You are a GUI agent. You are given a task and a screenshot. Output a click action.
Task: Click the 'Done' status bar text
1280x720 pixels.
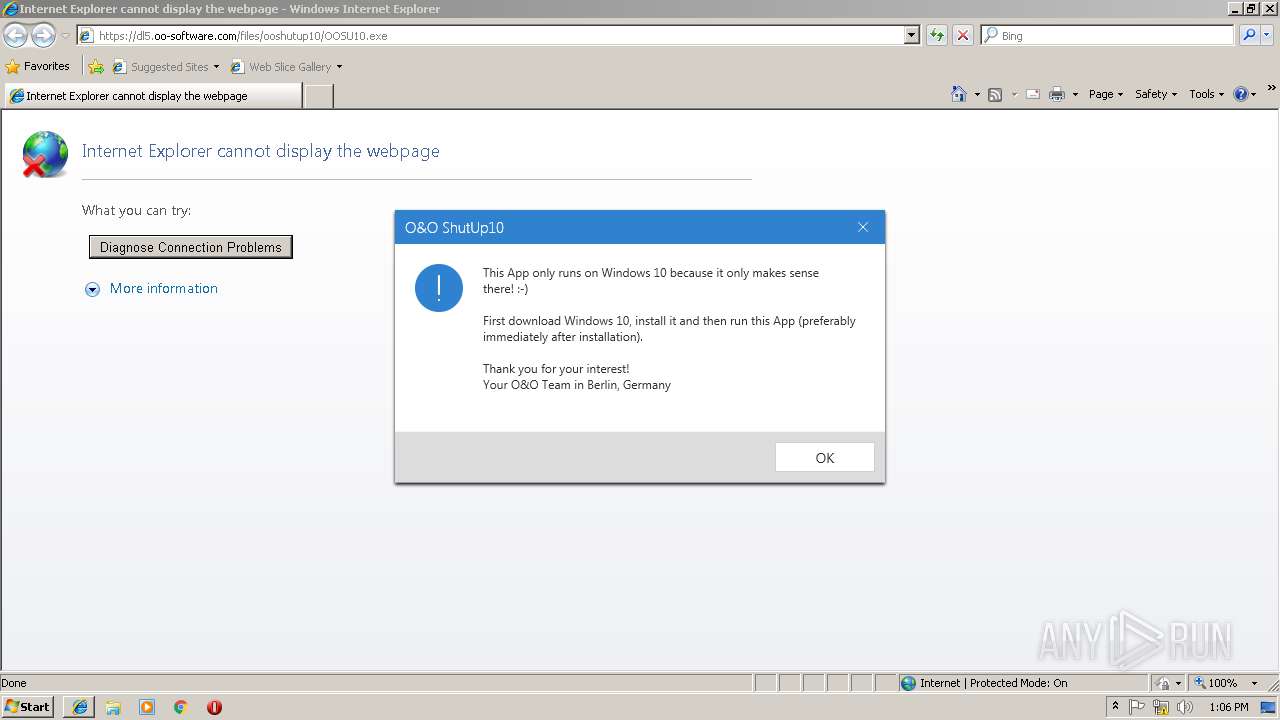[x=14, y=683]
